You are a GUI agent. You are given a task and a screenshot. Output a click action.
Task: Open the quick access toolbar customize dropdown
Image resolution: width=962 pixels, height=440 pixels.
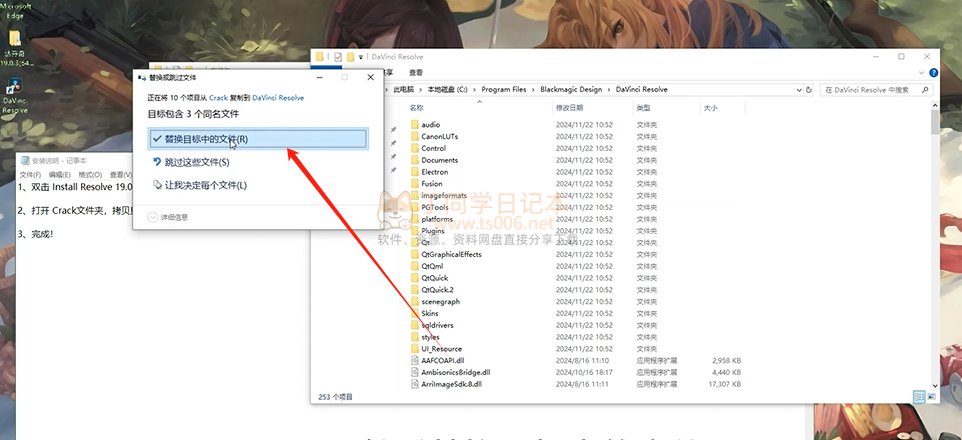pos(361,56)
